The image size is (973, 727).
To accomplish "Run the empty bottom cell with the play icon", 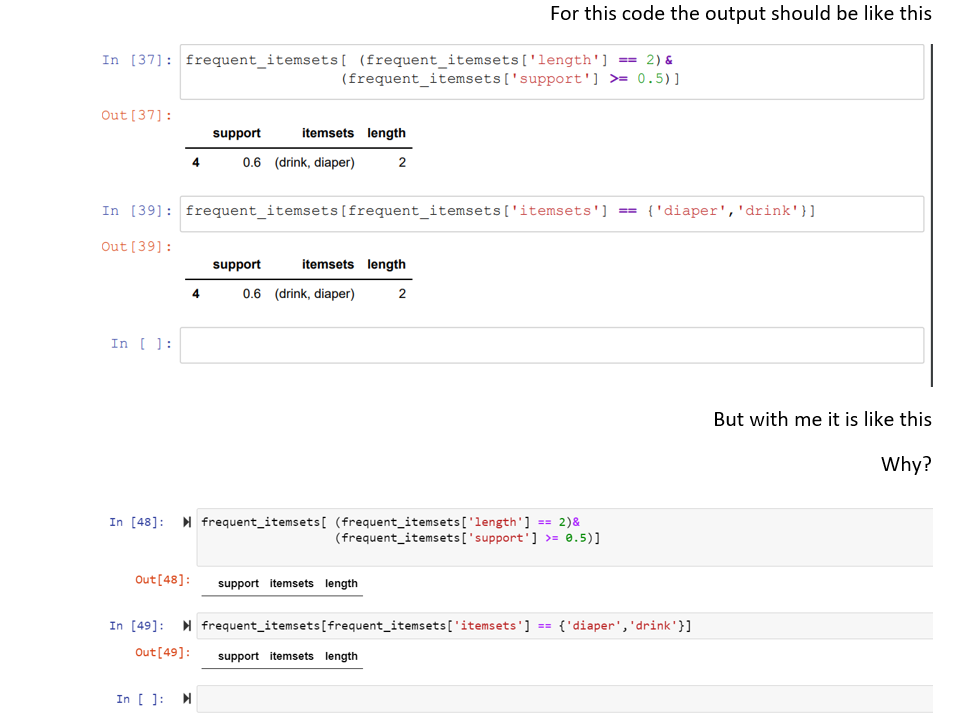I will coord(187,699).
